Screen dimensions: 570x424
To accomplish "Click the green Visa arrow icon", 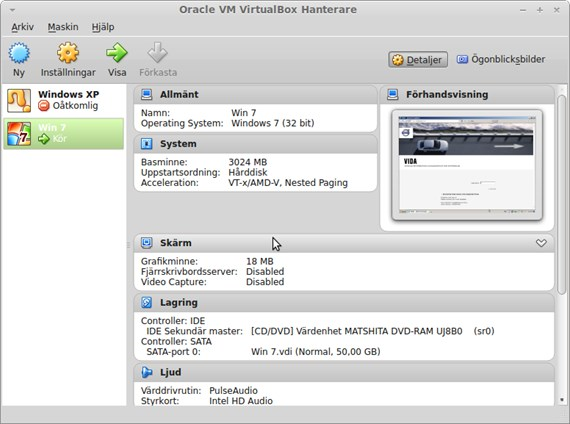I will coord(117,53).
